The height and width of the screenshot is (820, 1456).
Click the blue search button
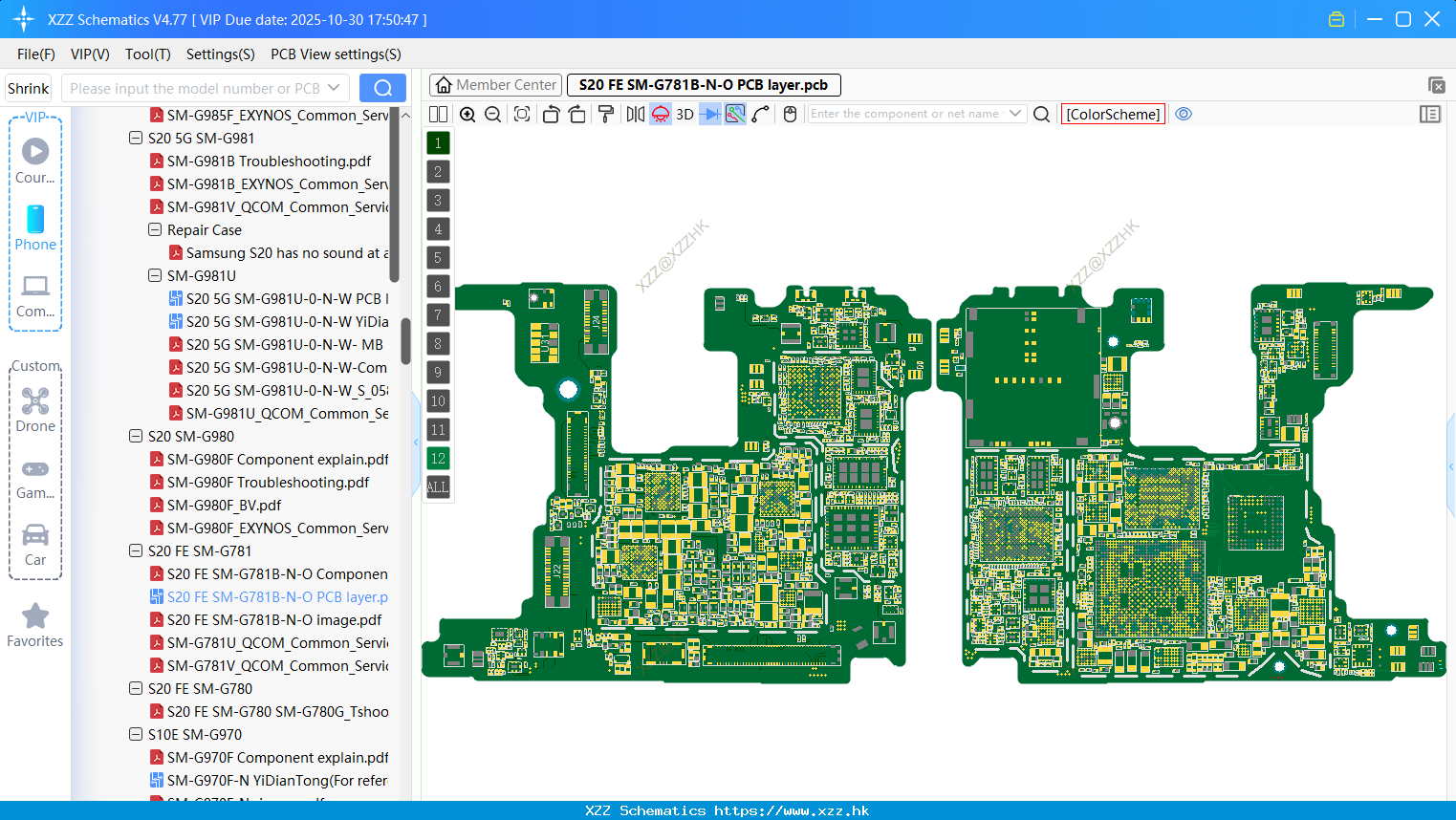pyautogui.click(x=382, y=88)
